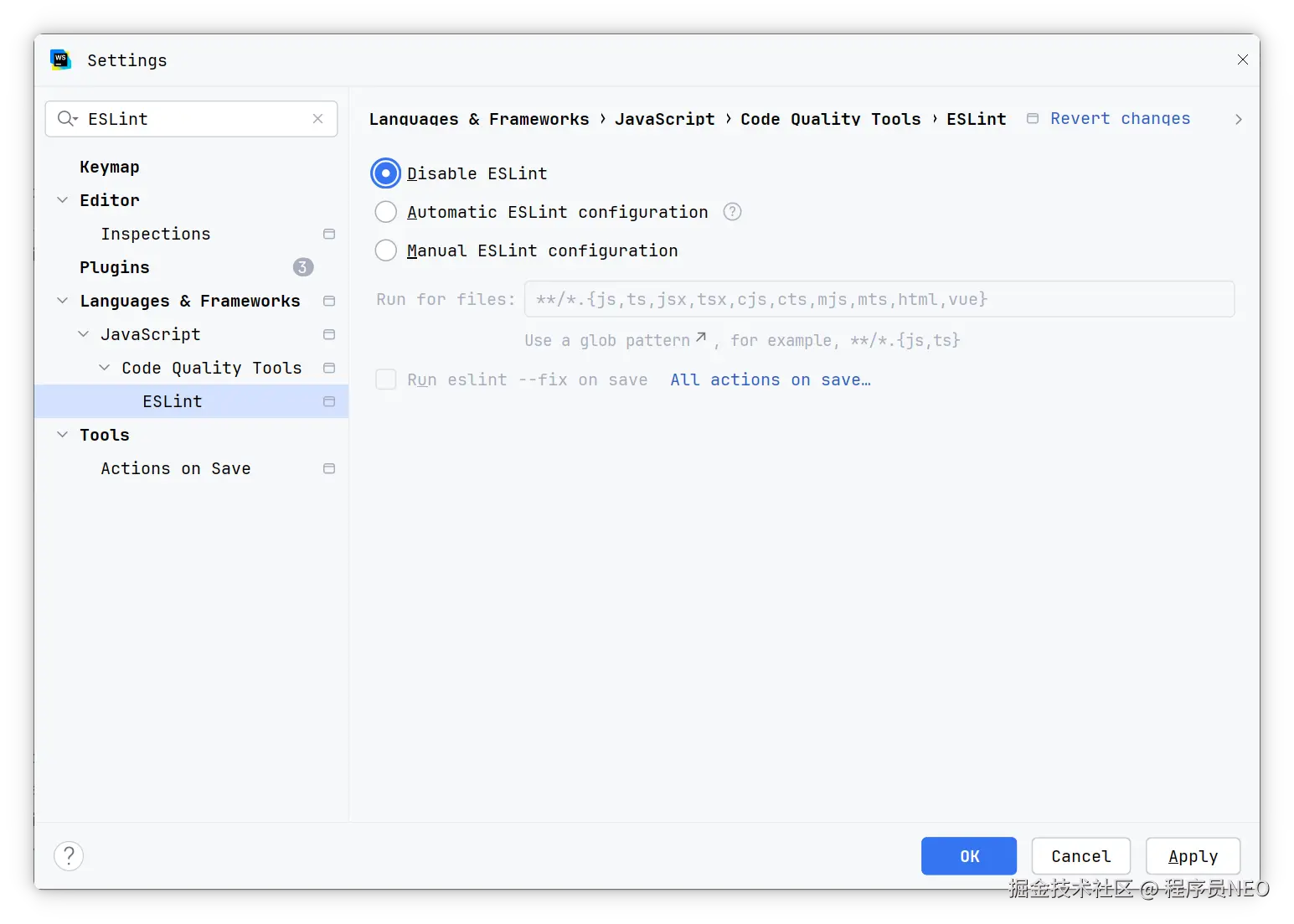Click Languages & Frameworks in the breadcrumb
Image resolution: width=1294 pixels, height=924 pixels.
tap(479, 119)
